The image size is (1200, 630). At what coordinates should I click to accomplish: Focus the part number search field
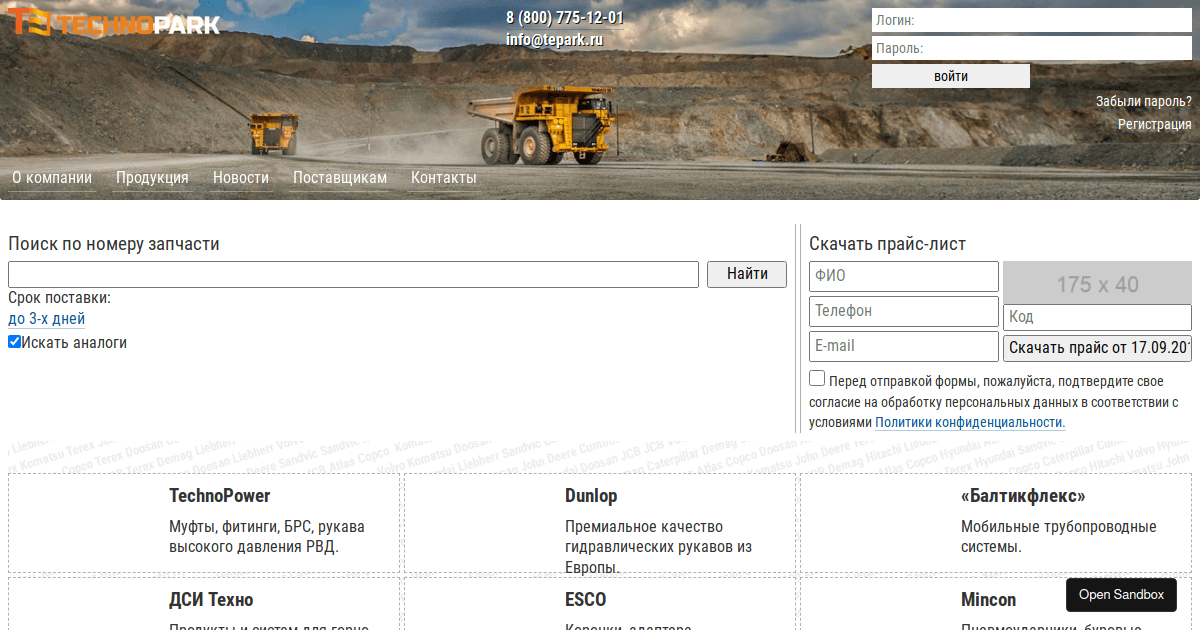(x=353, y=274)
